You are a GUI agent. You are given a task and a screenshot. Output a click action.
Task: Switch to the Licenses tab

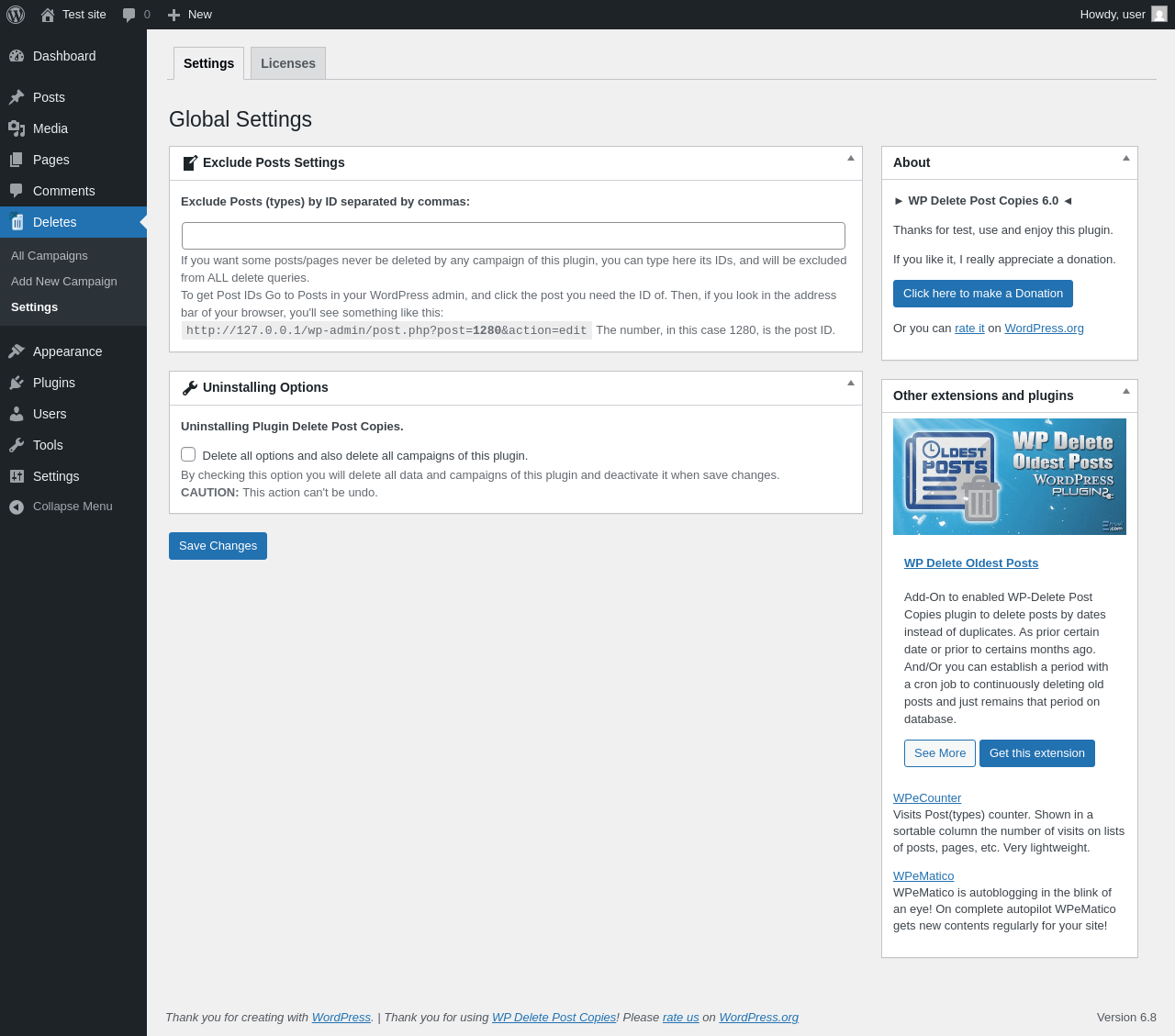[288, 63]
